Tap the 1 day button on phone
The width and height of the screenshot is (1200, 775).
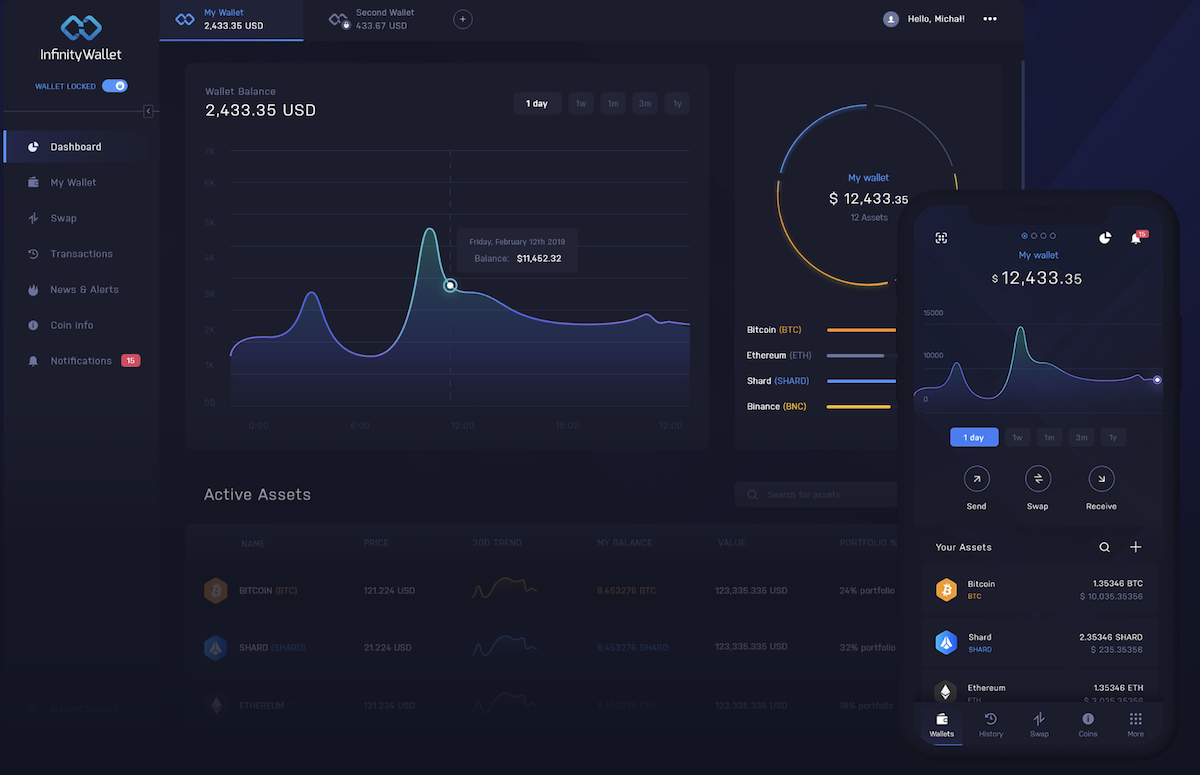974,438
